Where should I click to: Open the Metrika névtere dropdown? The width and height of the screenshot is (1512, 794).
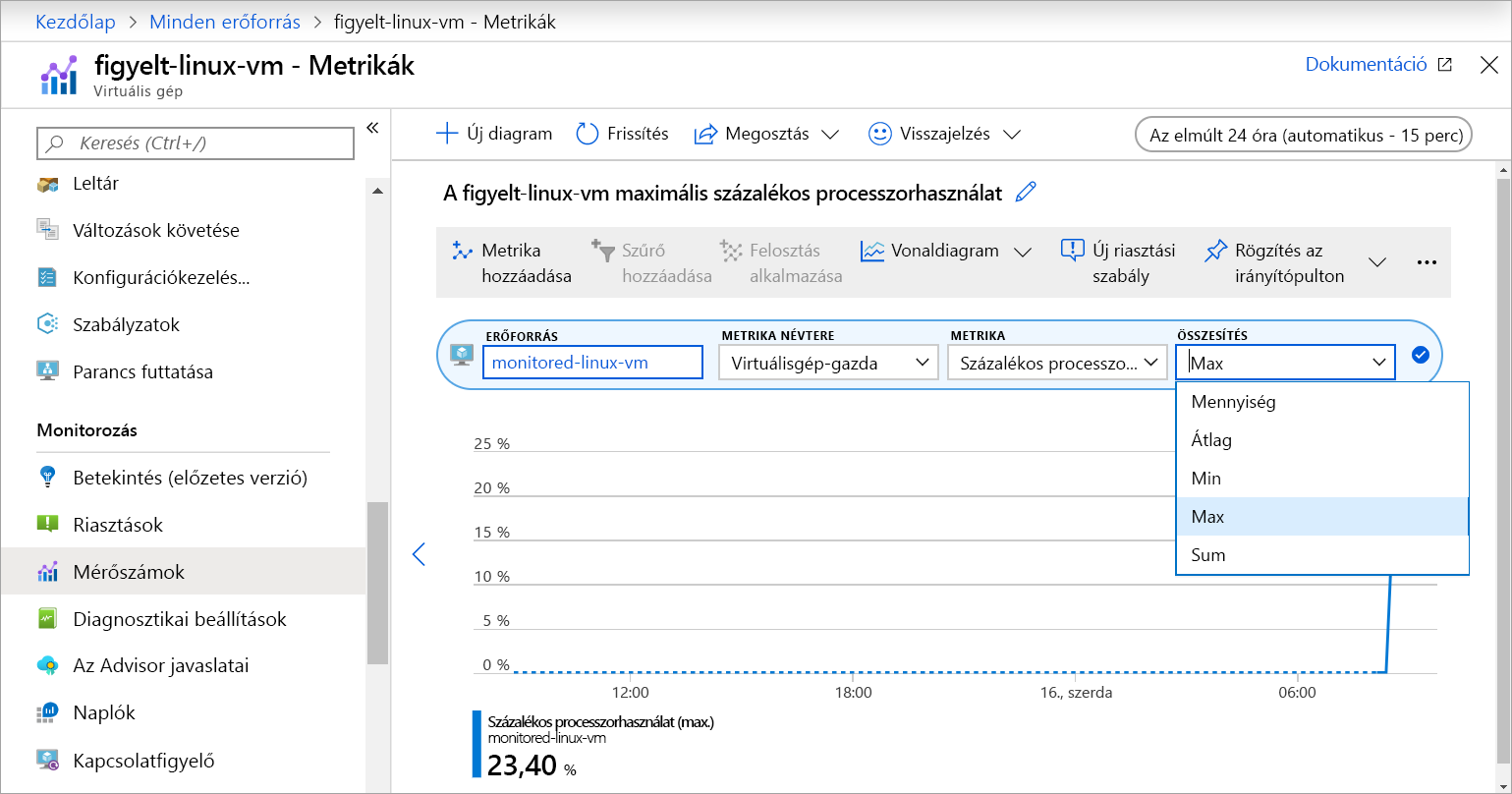(827, 363)
